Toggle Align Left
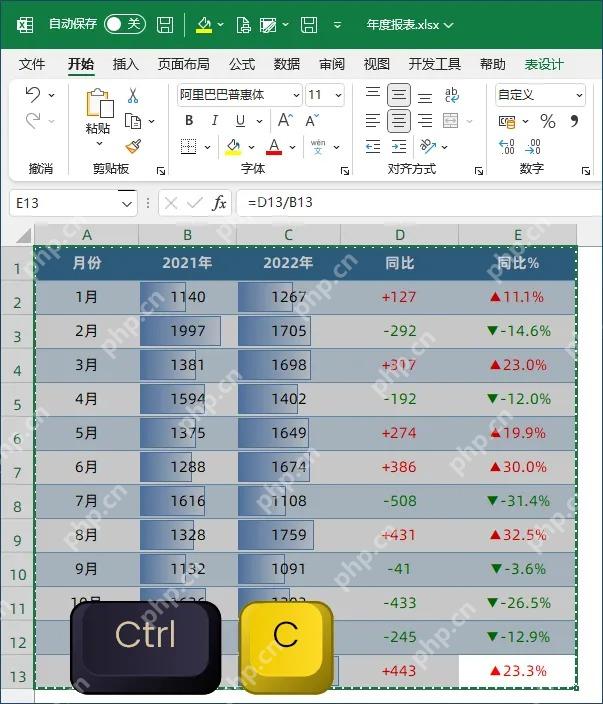 (373, 120)
